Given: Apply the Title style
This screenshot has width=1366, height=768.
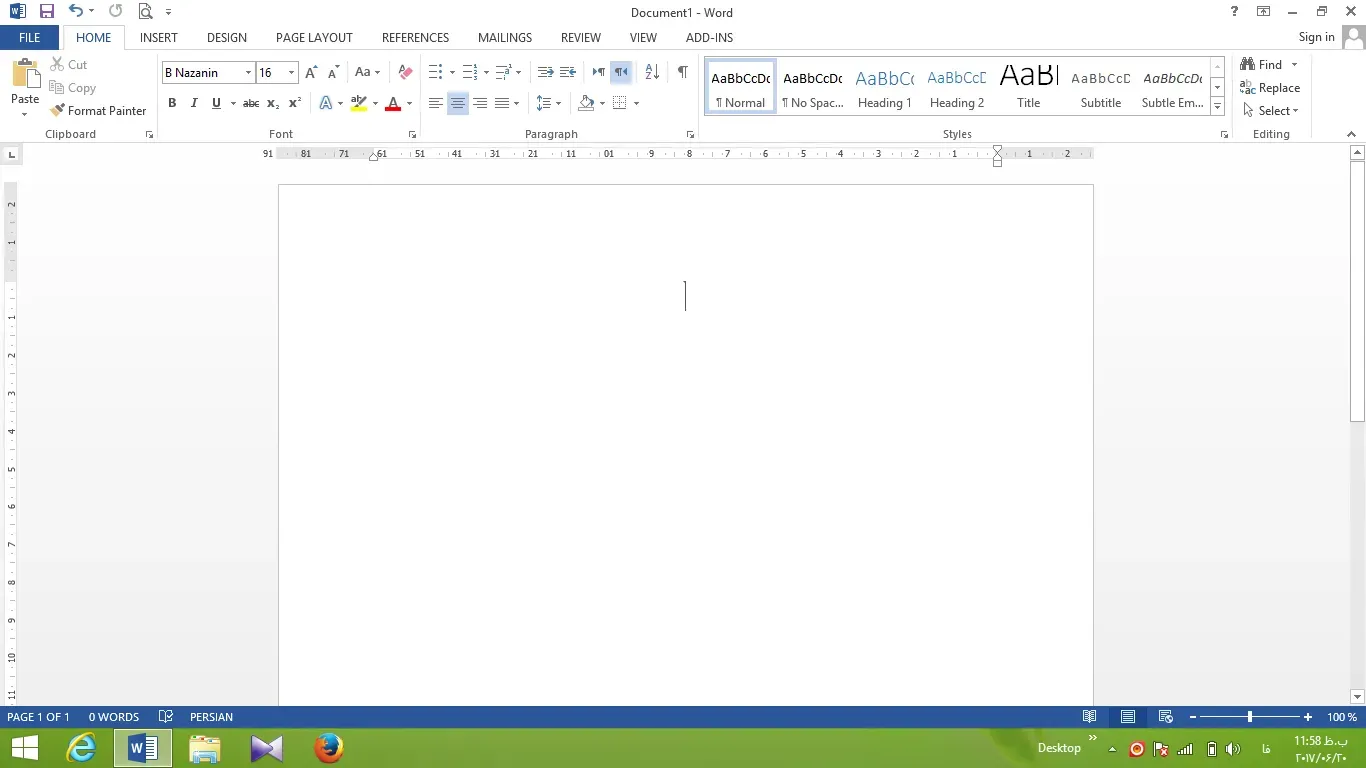Looking at the screenshot, I should click(1029, 87).
